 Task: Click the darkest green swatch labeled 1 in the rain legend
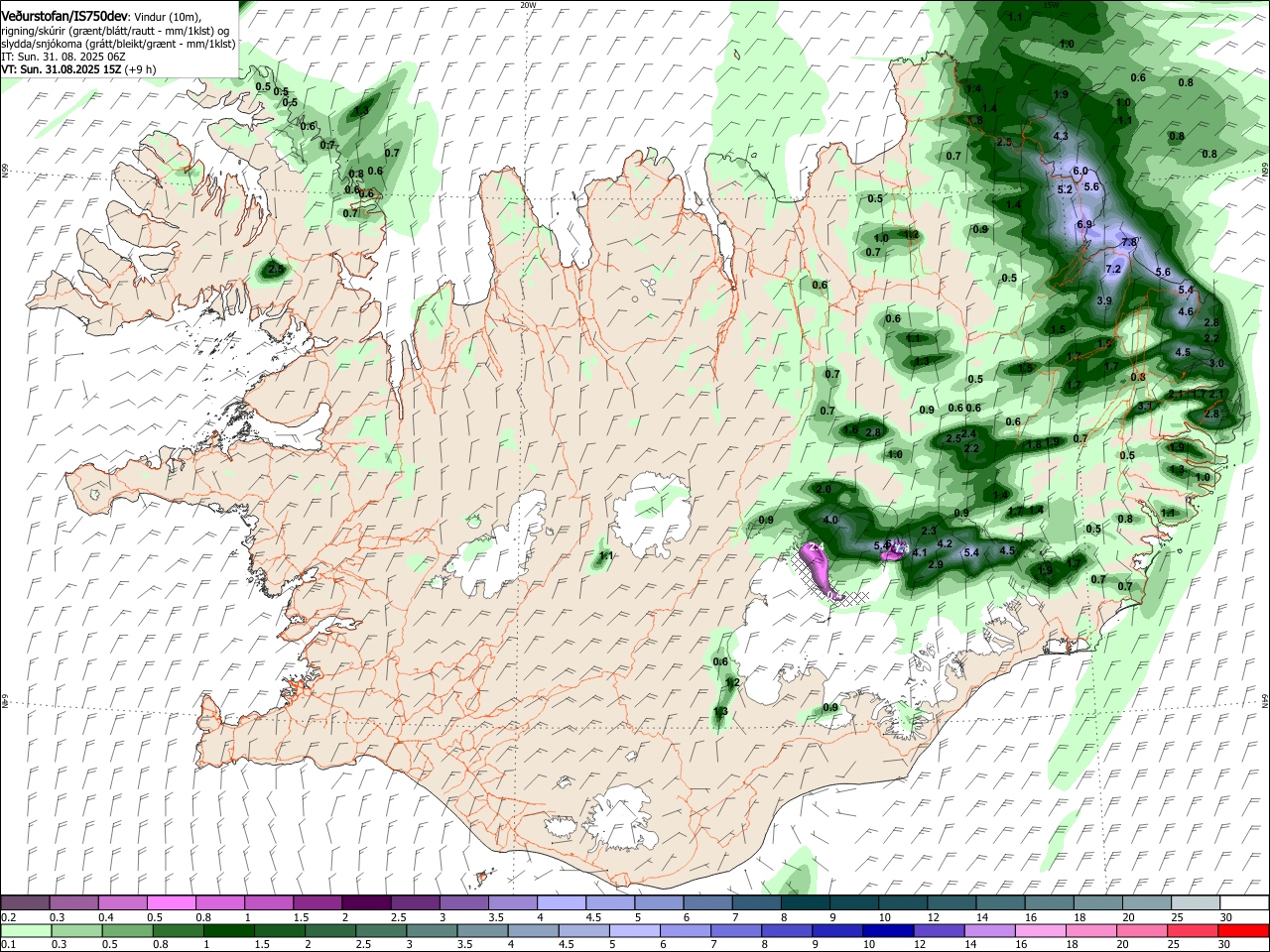(228, 930)
